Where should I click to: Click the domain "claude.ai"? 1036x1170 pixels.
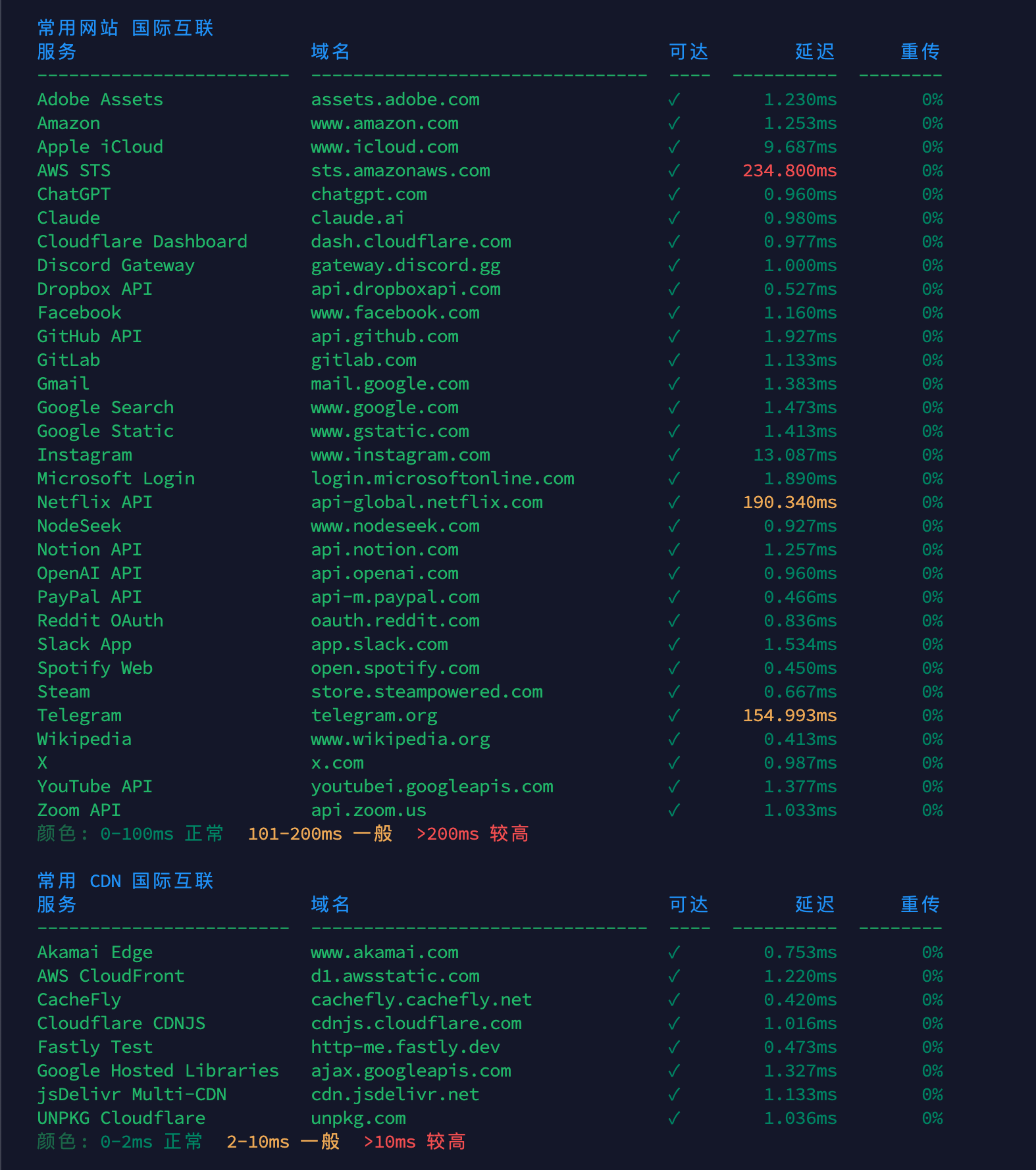pyautogui.click(x=358, y=218)
